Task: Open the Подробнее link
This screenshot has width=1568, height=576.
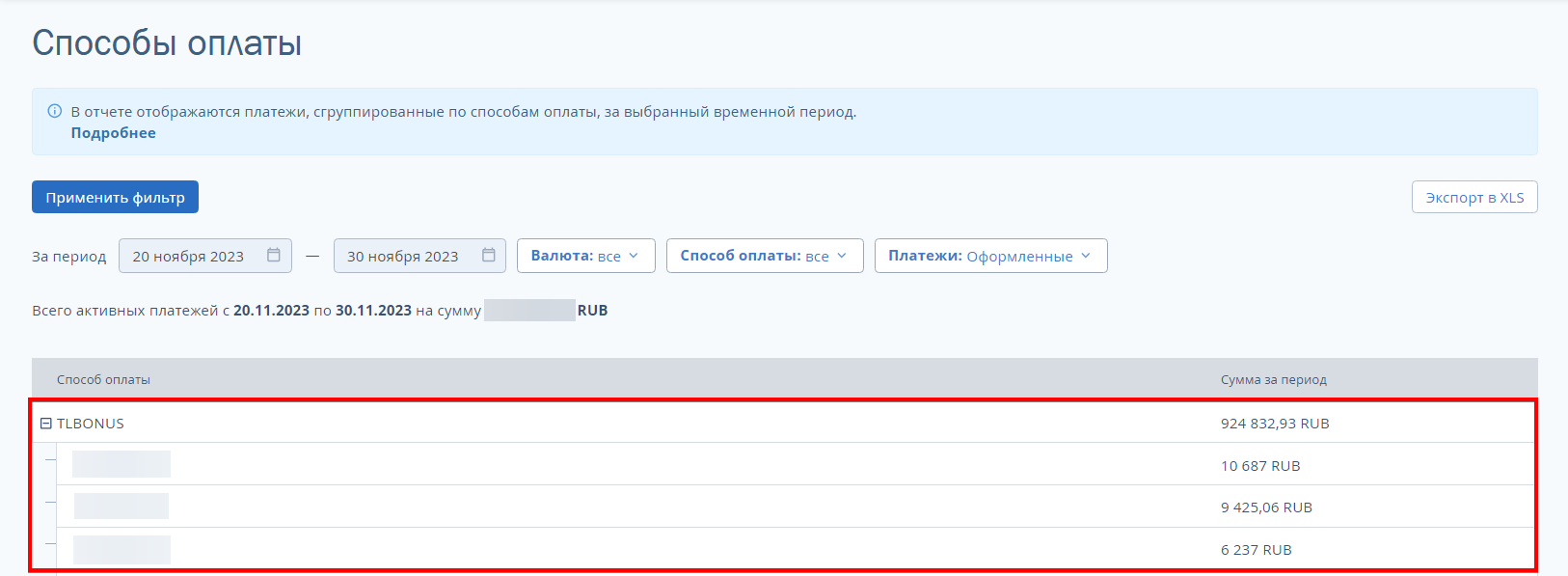Action: (113, 133)
